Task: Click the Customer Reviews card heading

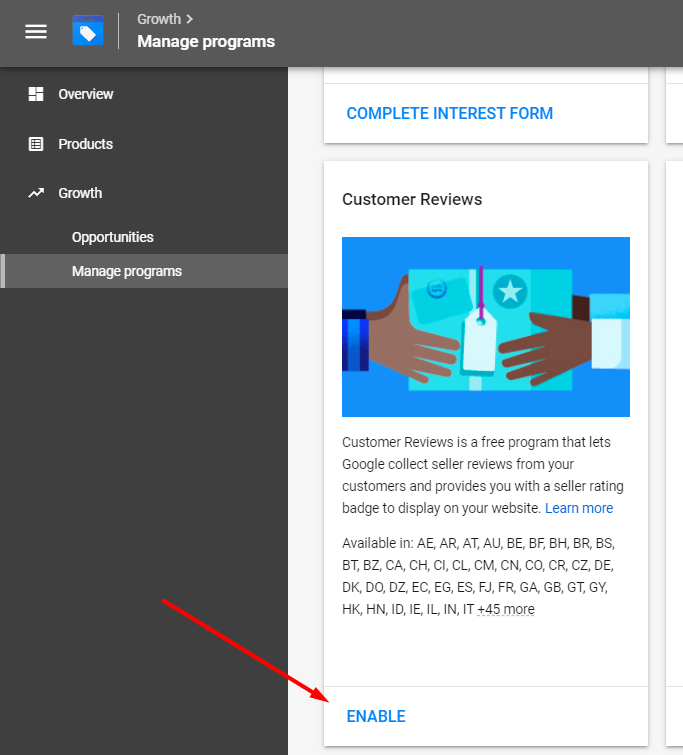Action: click(412, 199)
